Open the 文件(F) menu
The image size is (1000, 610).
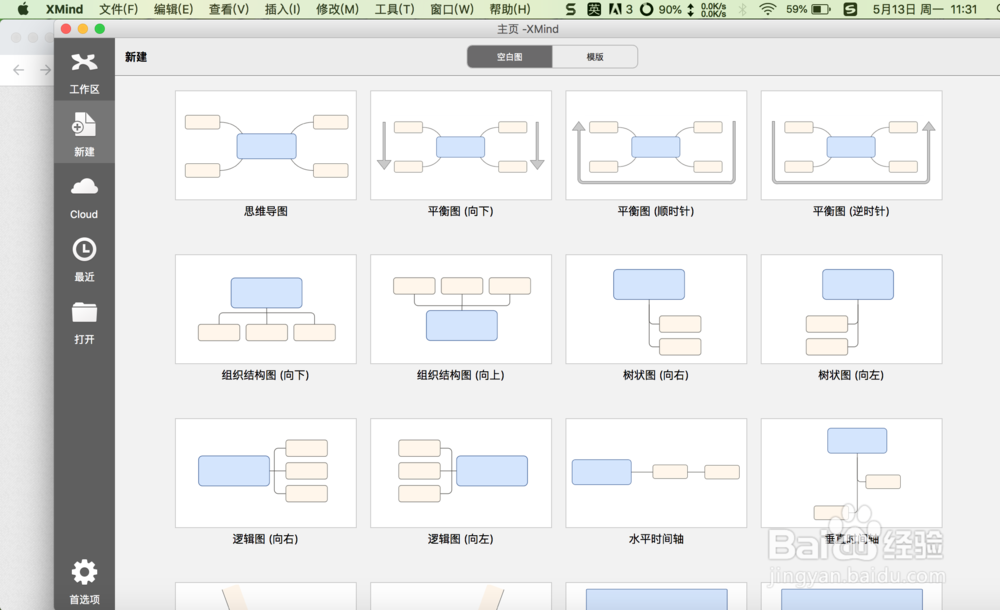click(118, 10)
